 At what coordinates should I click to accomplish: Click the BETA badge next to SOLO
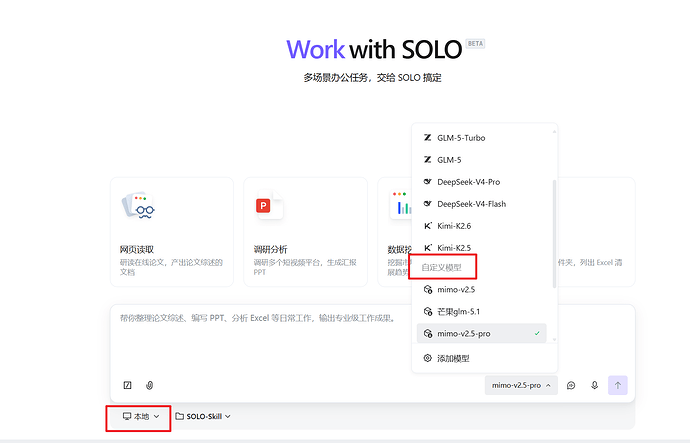475,44
